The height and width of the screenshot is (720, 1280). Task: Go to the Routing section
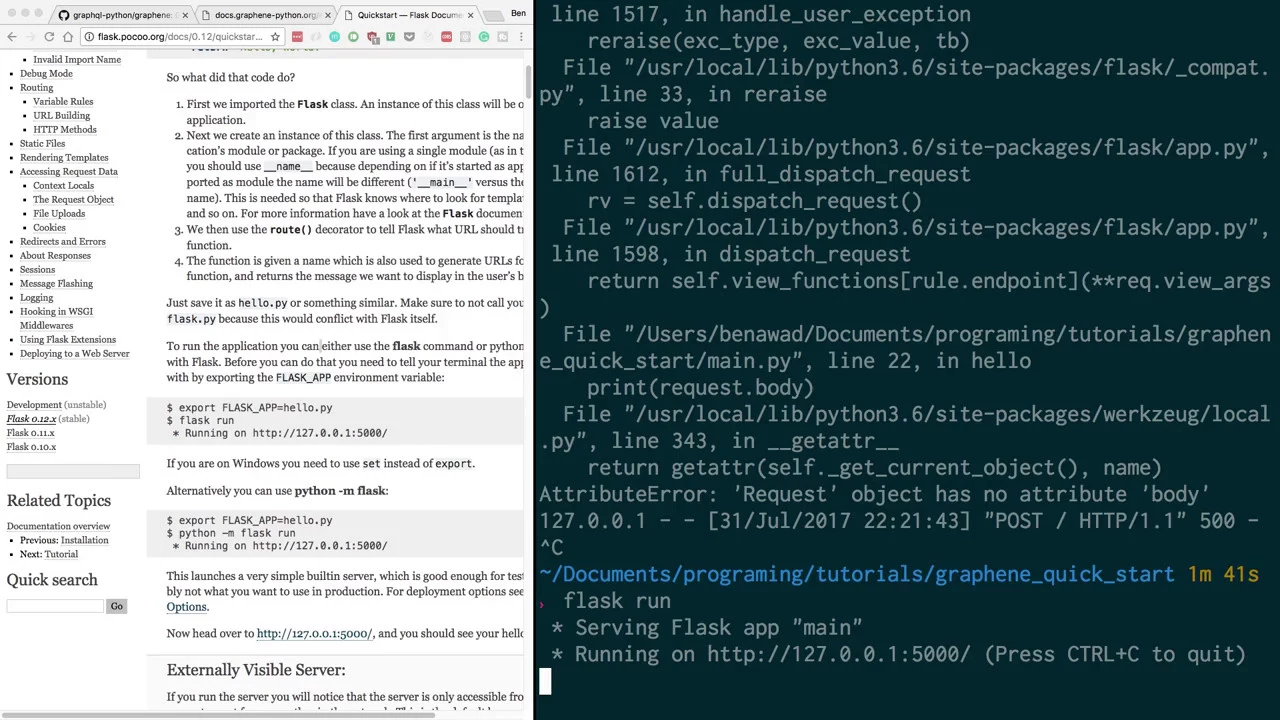[x=36, y=88]
